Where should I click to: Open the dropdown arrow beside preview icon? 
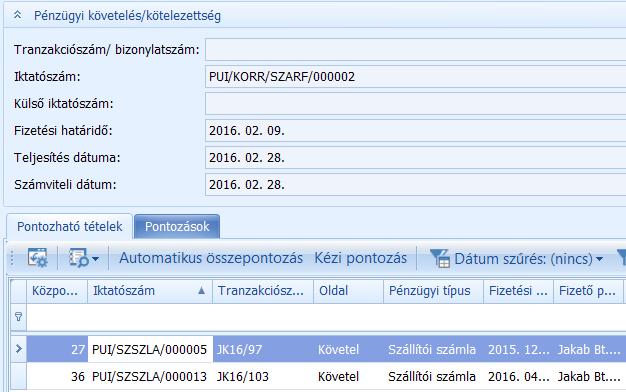pos(95,259)
